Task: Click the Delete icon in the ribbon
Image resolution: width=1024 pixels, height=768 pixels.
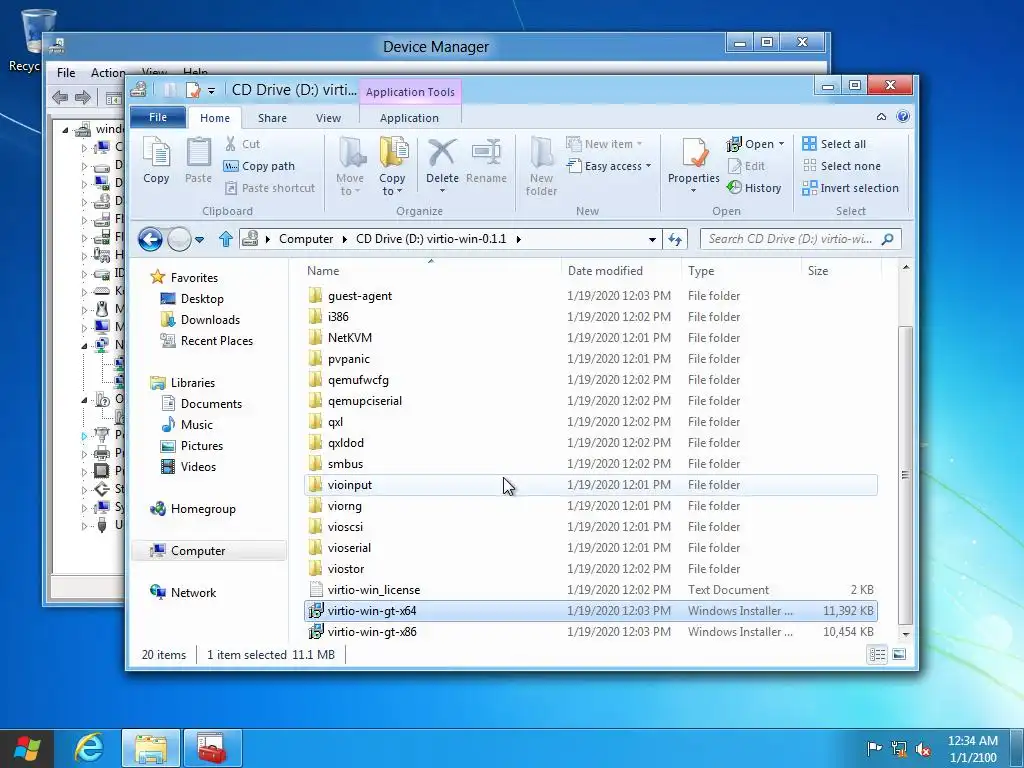Action: coord(442,153)
